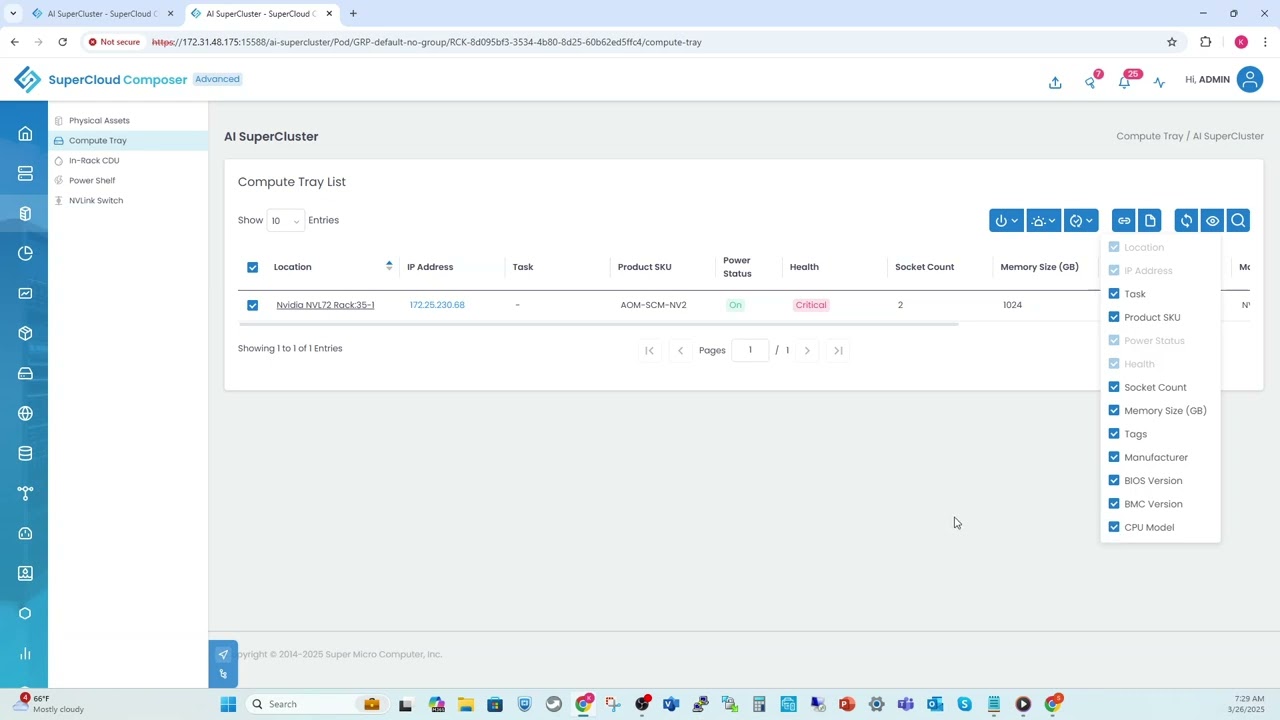Screen dimensions: 1280x720
Task: Open the update/sync actions dropdown
Action: pyautogui.click(x=1081, y=221)
